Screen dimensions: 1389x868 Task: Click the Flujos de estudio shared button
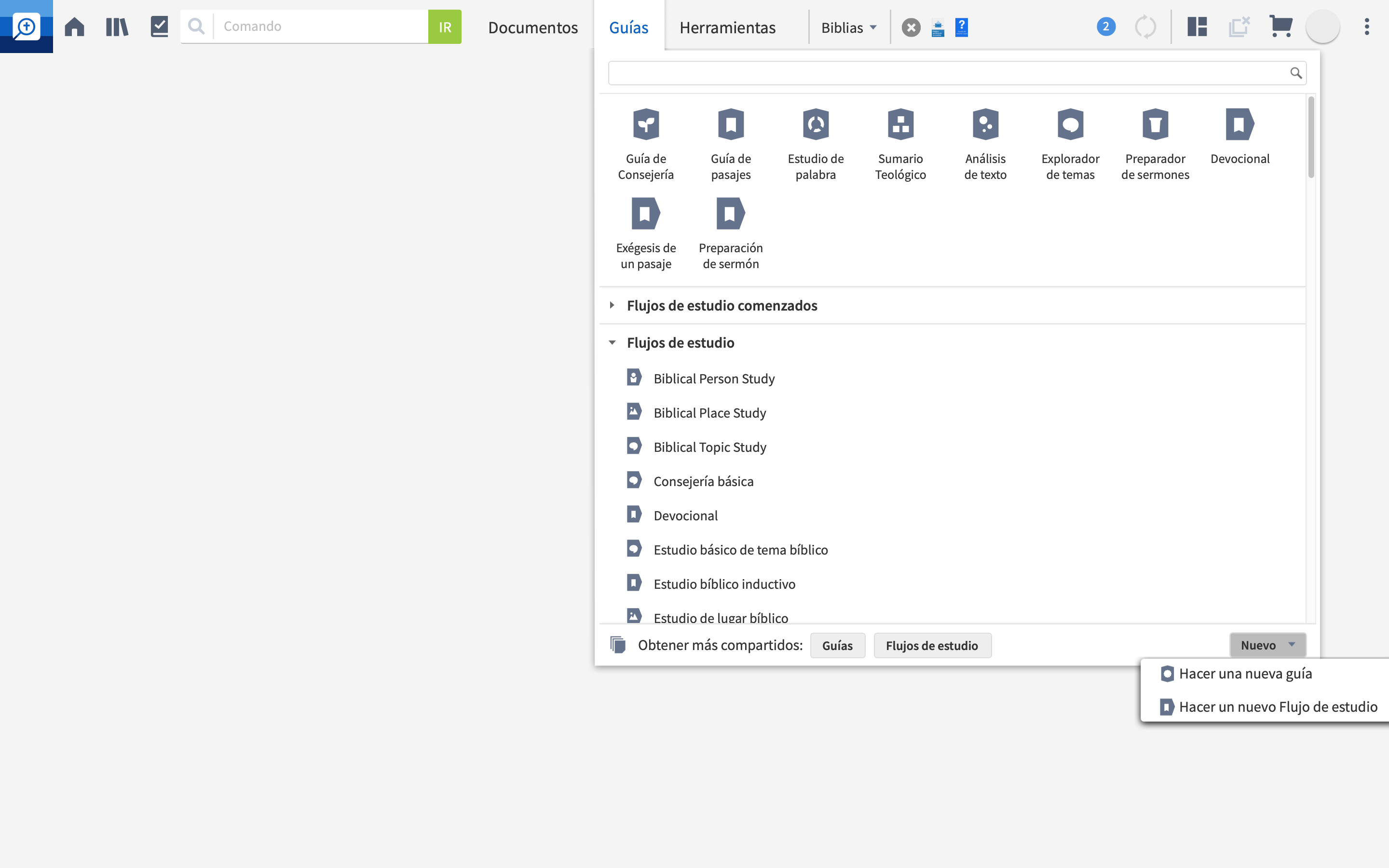pyautogui.click(x=932, y=645)
